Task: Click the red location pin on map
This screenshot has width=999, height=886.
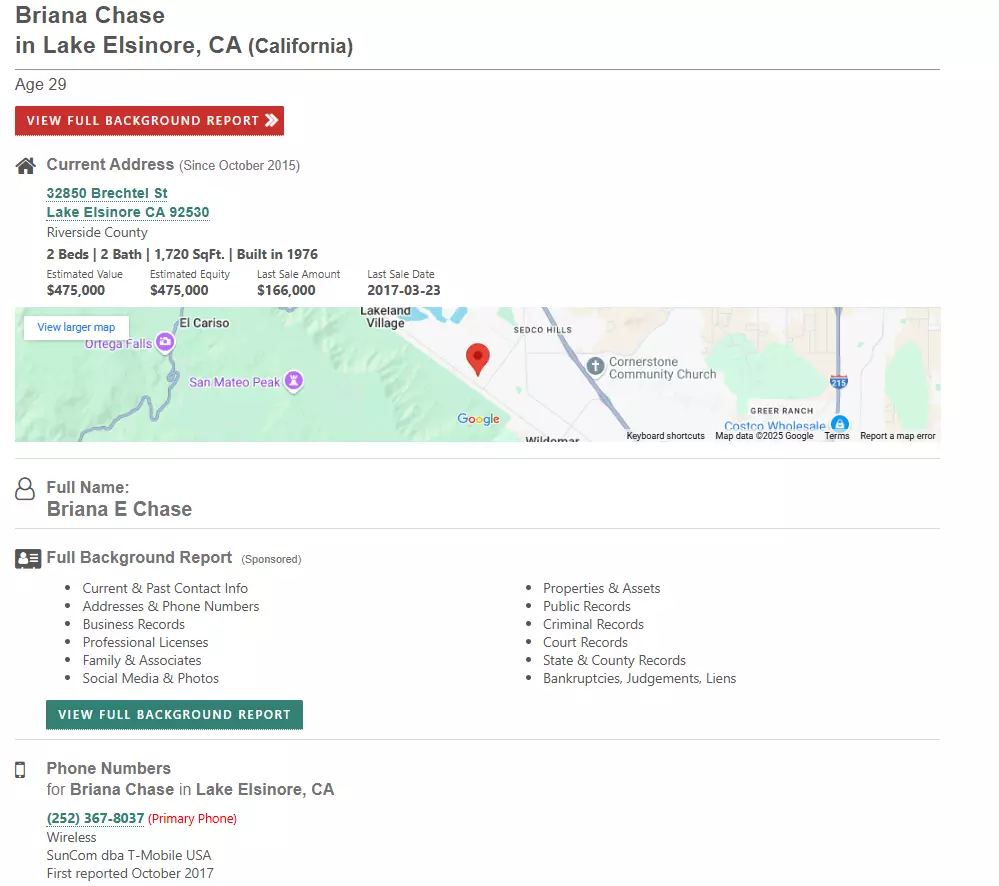Action: click(478, 359)
